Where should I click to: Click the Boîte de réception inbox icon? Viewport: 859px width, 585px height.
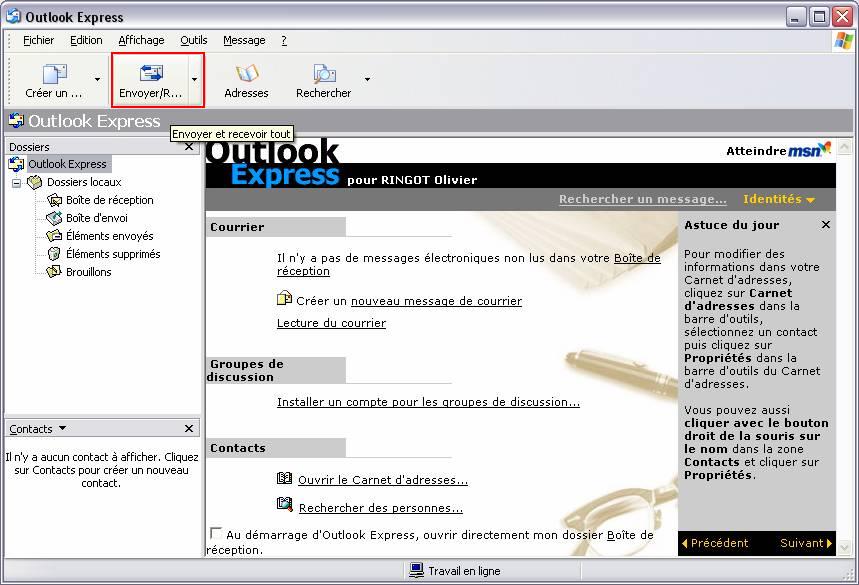point(54,200)
